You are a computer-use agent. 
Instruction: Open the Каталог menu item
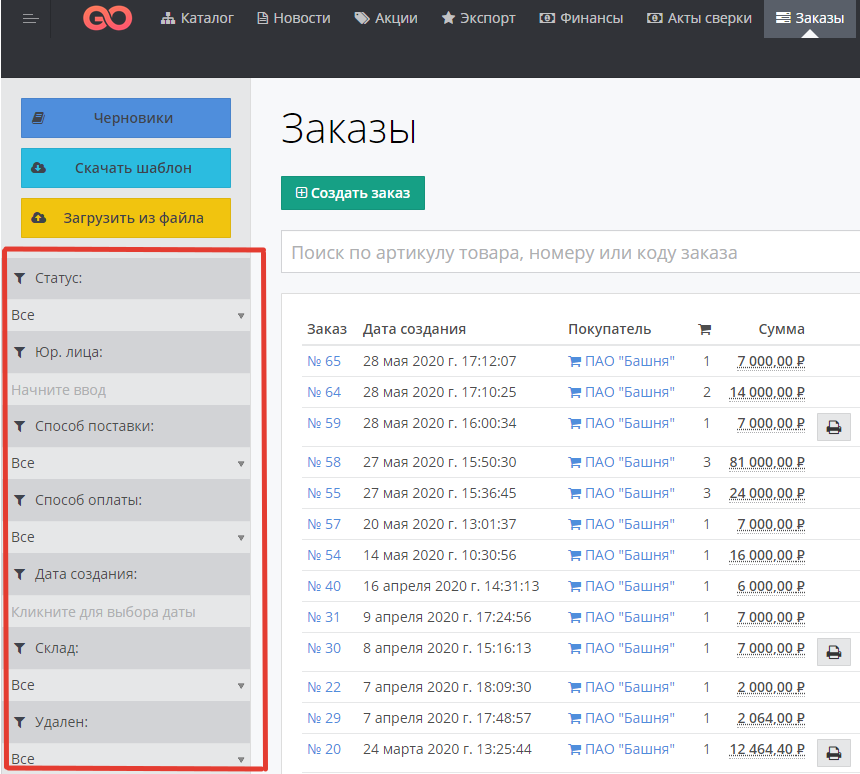pos(197,18)
